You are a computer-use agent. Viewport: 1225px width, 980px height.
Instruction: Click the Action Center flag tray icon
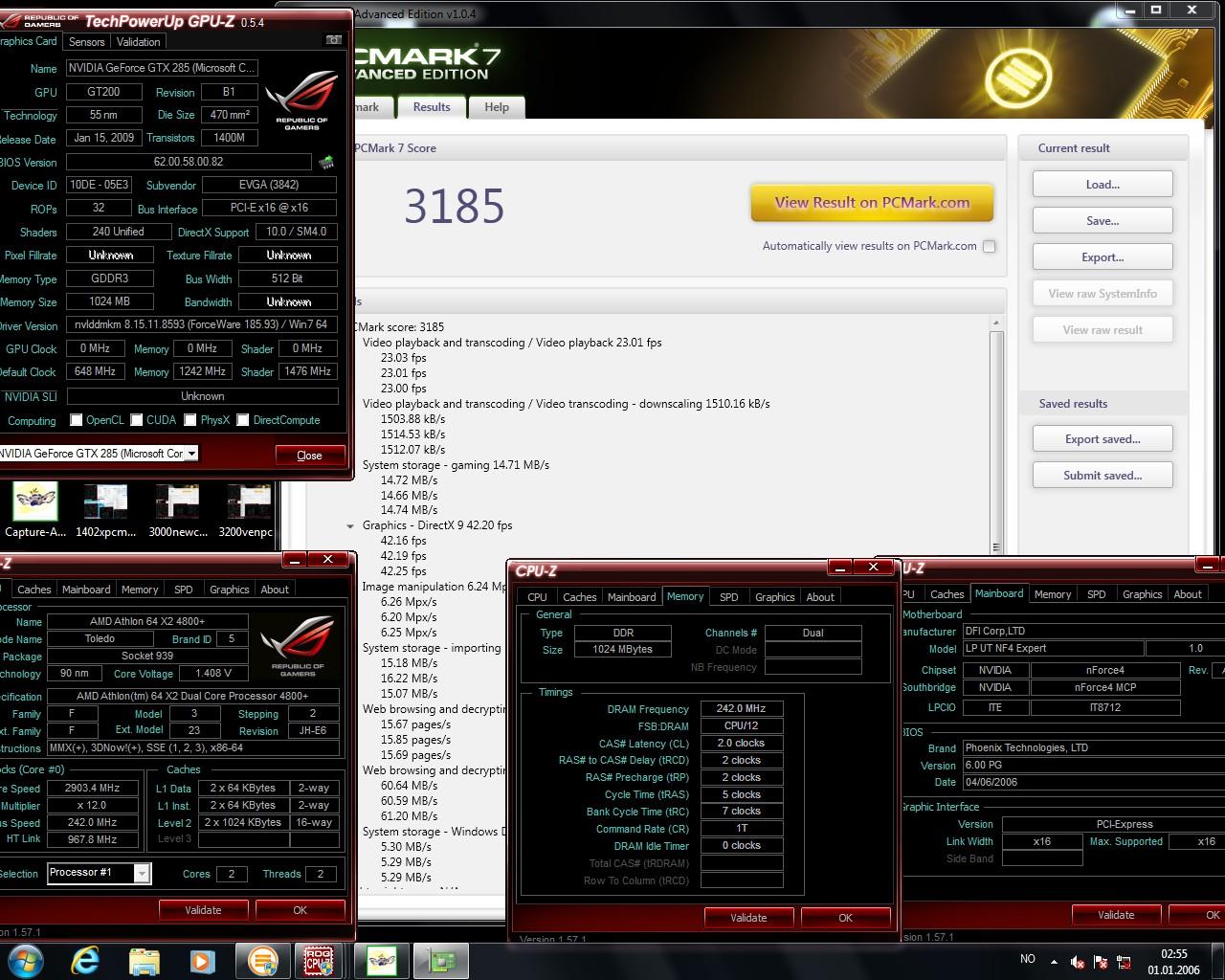(x=1101, y=962)
